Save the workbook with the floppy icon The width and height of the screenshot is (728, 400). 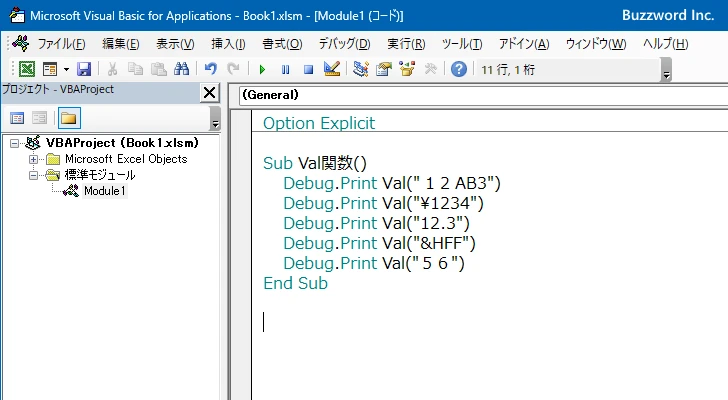pos(84,69)
